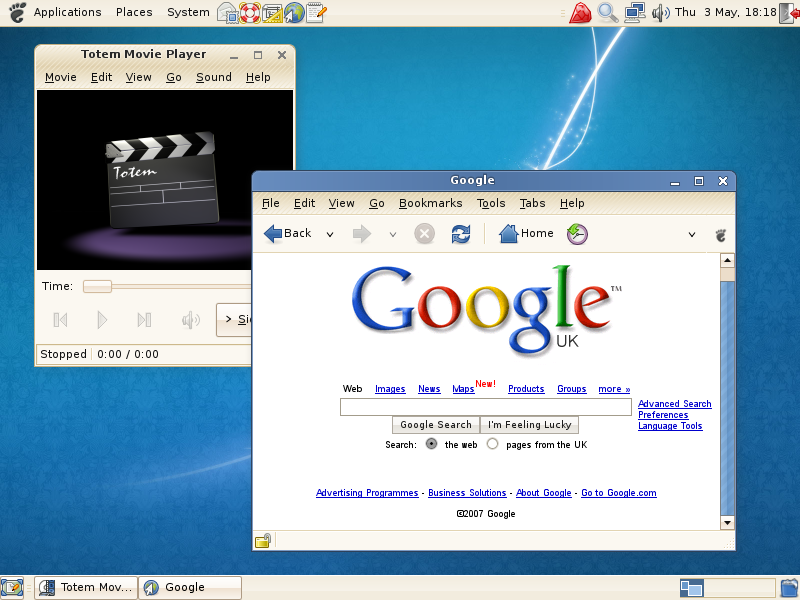
Task: Click the padlock security icon in the status bar
Action: coord(263,540)
